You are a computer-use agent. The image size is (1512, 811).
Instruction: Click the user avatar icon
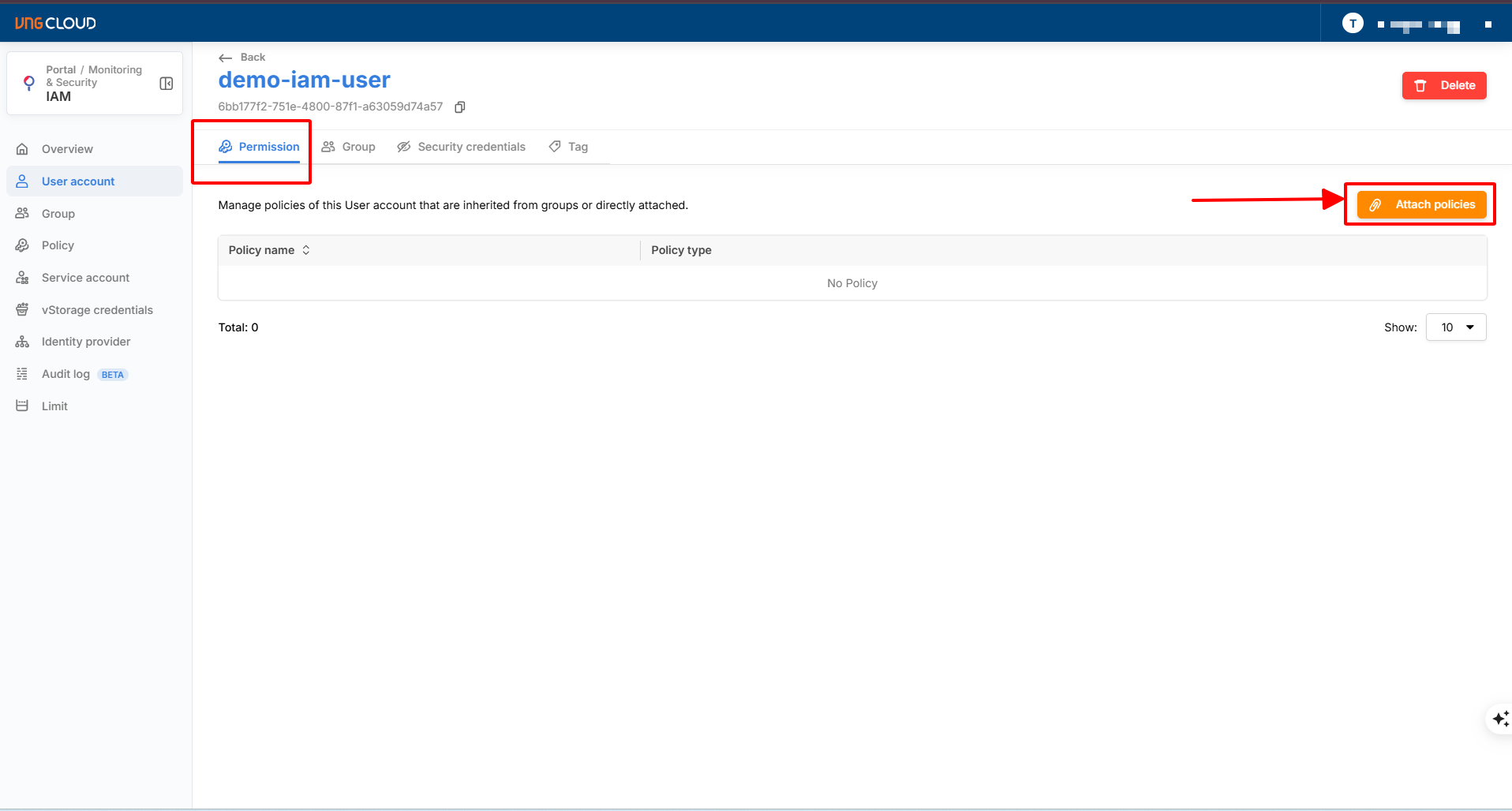1353,24
